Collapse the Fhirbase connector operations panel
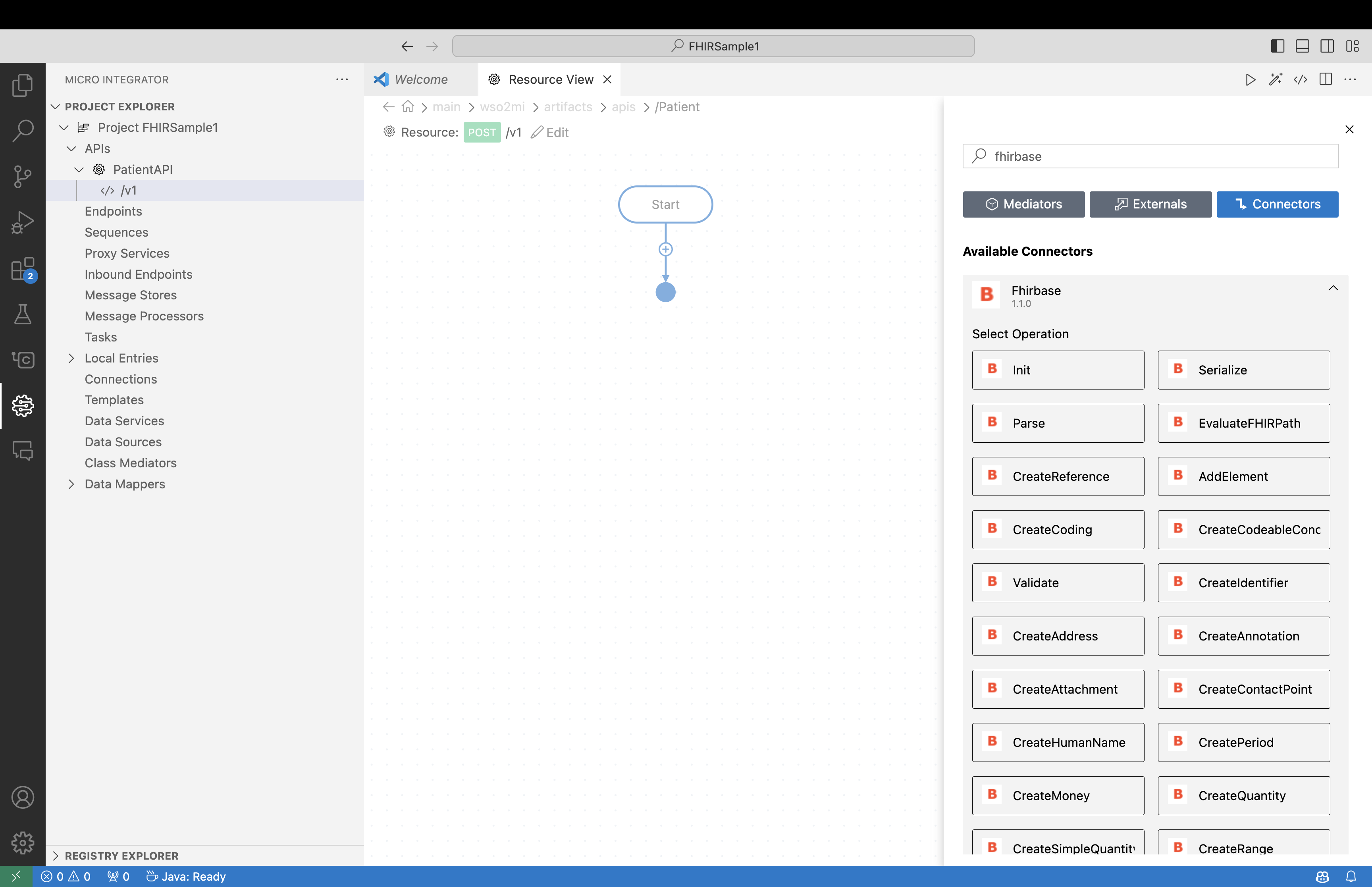The height and width of the screenshot is (887, 1372). pyautogui.click(x=1333, y=288)
